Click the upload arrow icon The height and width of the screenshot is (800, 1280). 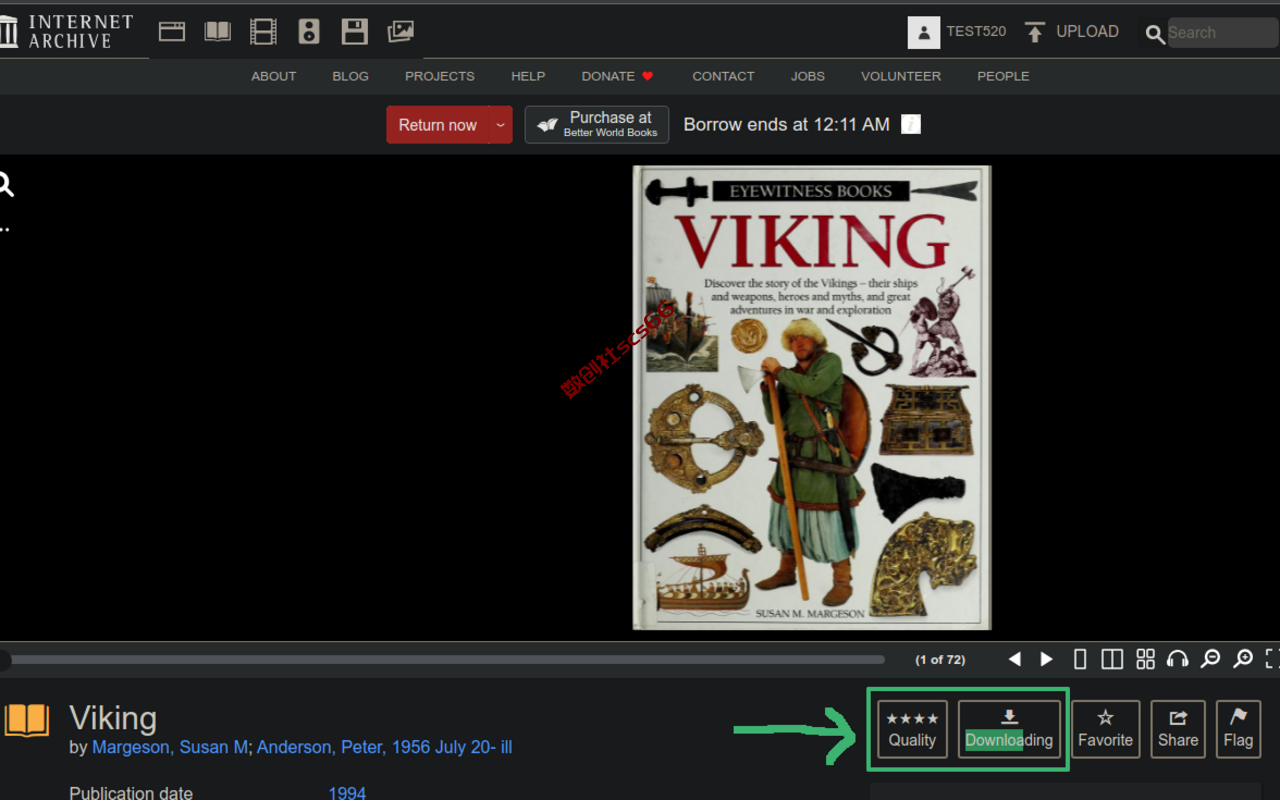1035,32
